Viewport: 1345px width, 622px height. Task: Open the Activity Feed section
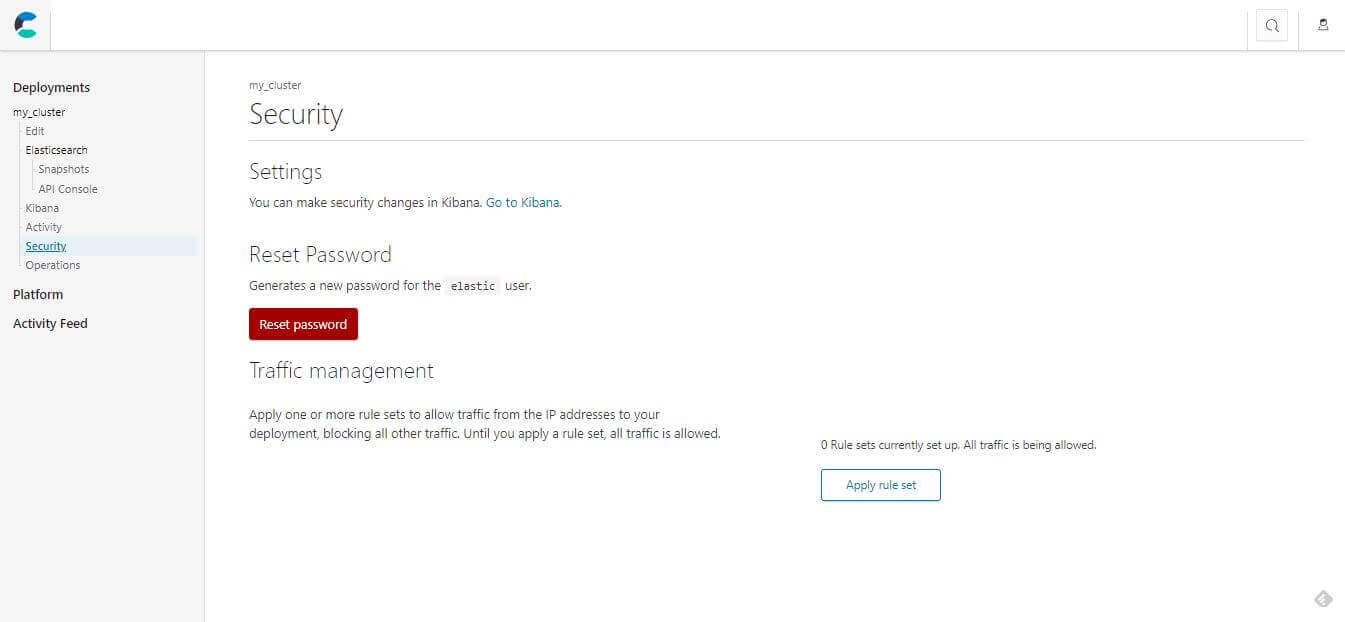tap(50, 324)
